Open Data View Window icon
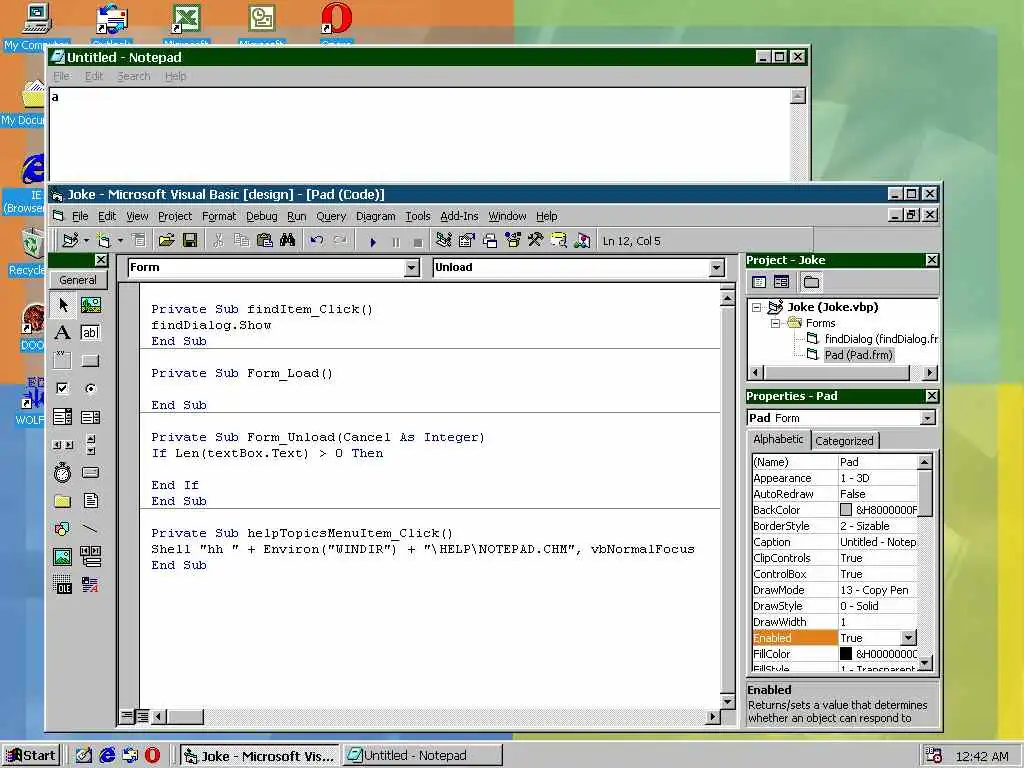 559,241
